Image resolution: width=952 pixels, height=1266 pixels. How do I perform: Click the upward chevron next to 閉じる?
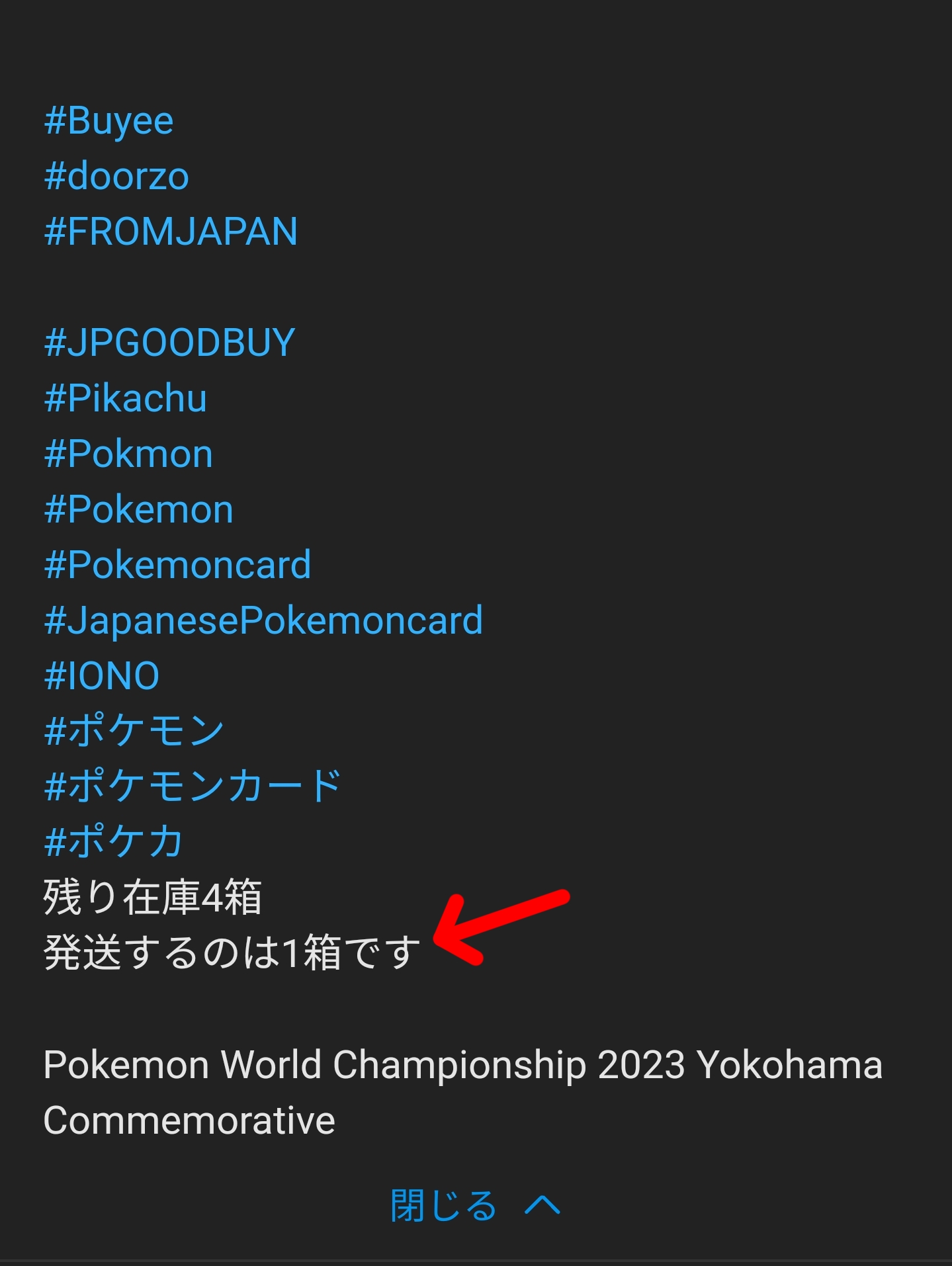tap(542, 1206)
